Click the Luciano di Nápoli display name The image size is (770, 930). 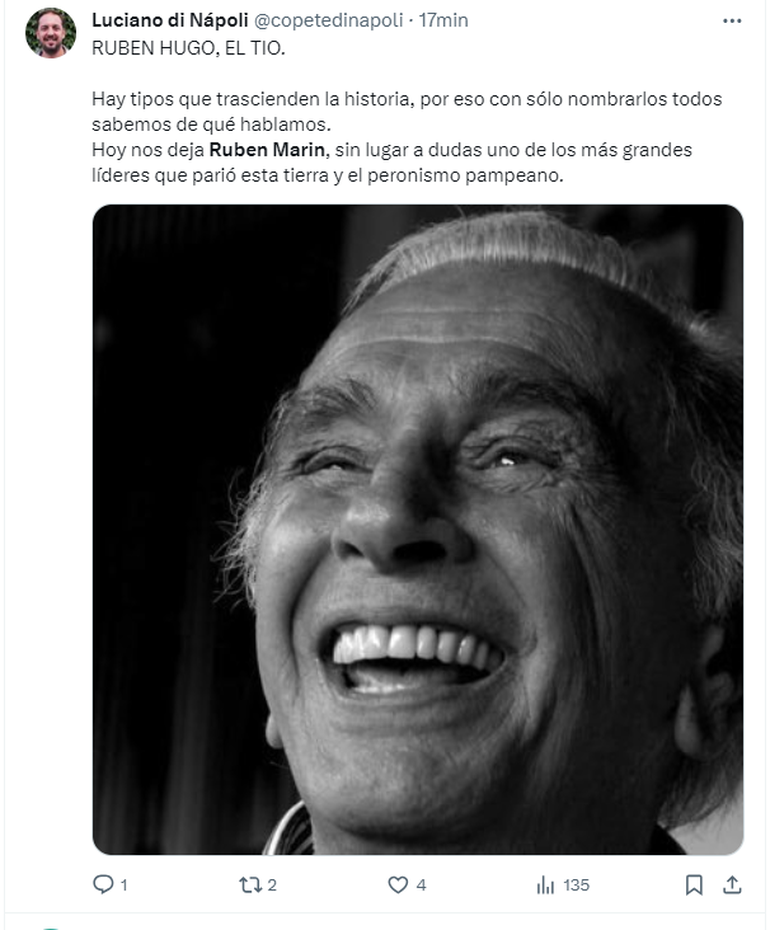click(x=170, y=20)
